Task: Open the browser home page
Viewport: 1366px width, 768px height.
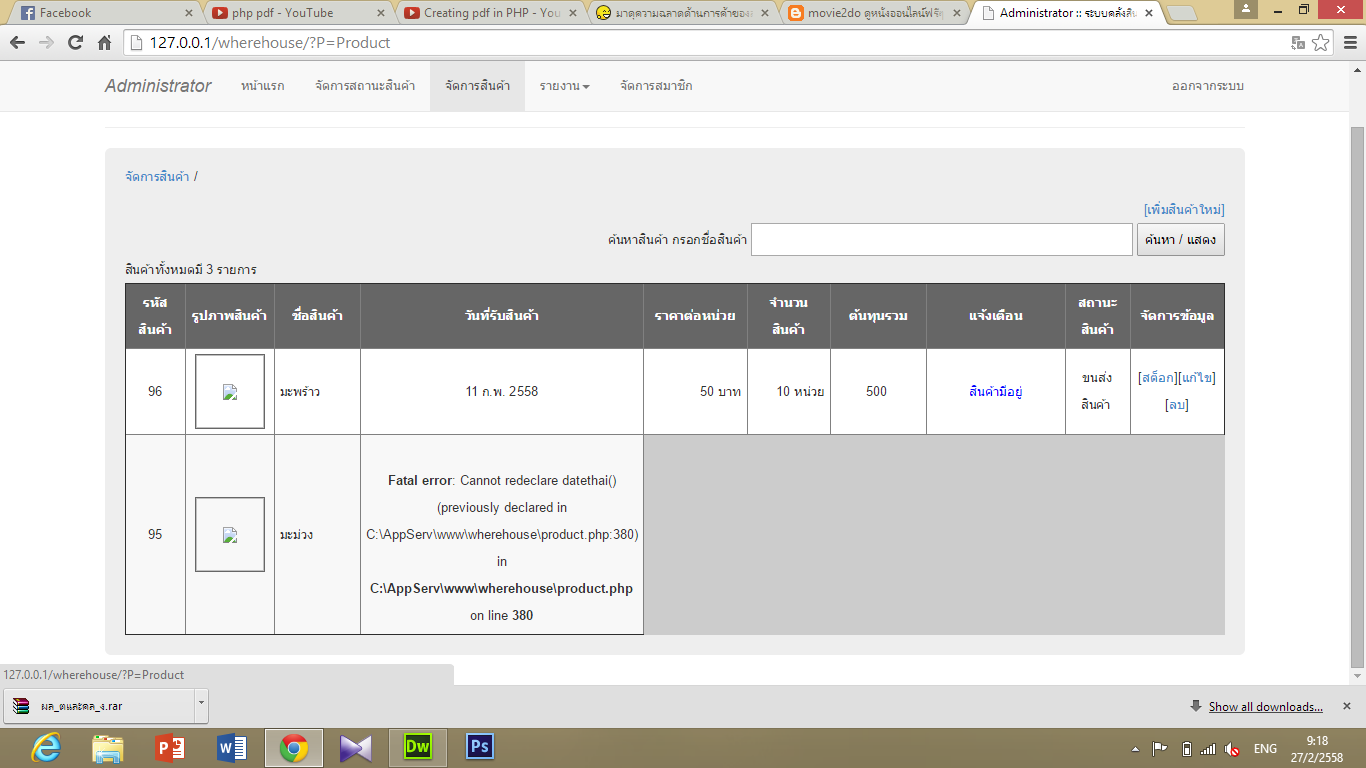Action: (x=104, y=43)
